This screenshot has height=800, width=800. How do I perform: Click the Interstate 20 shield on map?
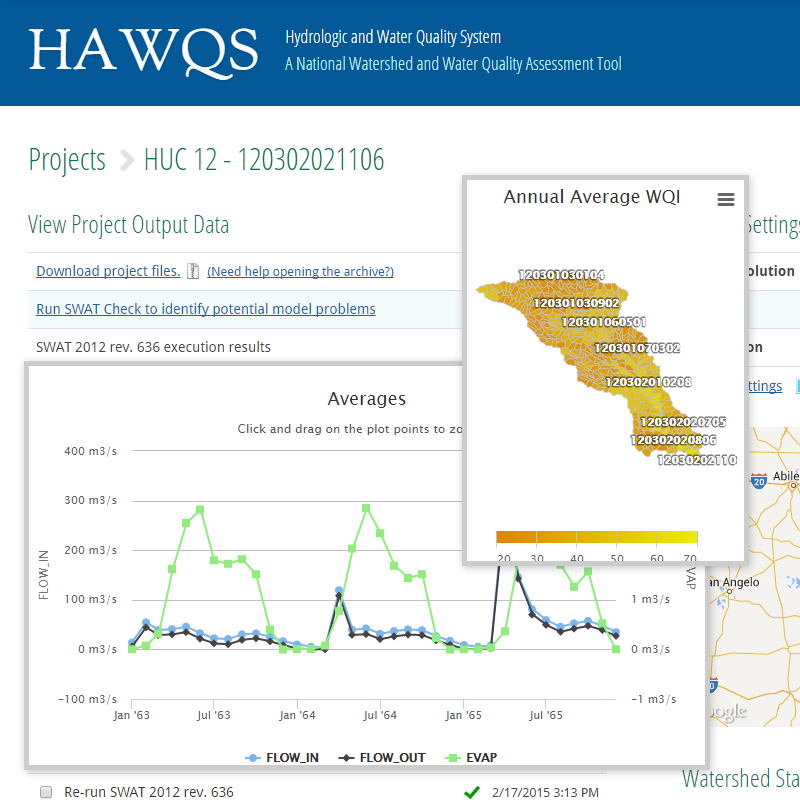[x=759, y=481]
